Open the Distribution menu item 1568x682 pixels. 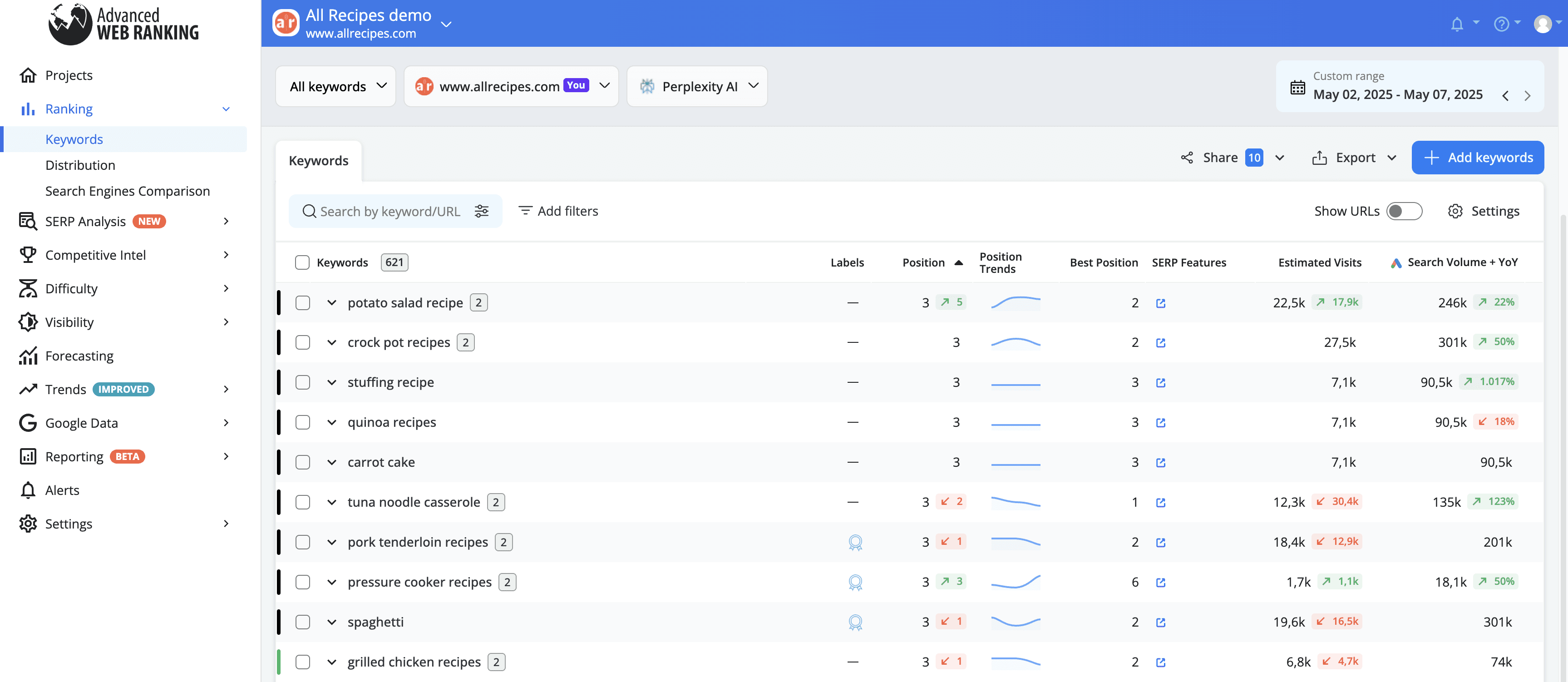tap(80, 165)
